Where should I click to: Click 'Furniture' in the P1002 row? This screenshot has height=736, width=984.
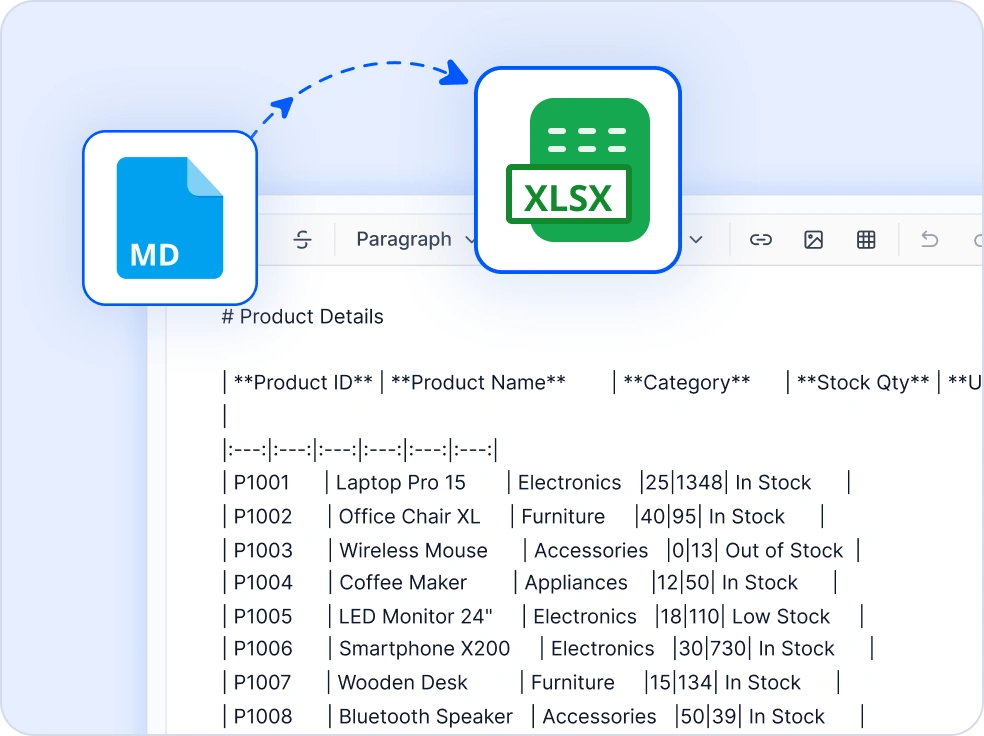(x=563, y=516)
